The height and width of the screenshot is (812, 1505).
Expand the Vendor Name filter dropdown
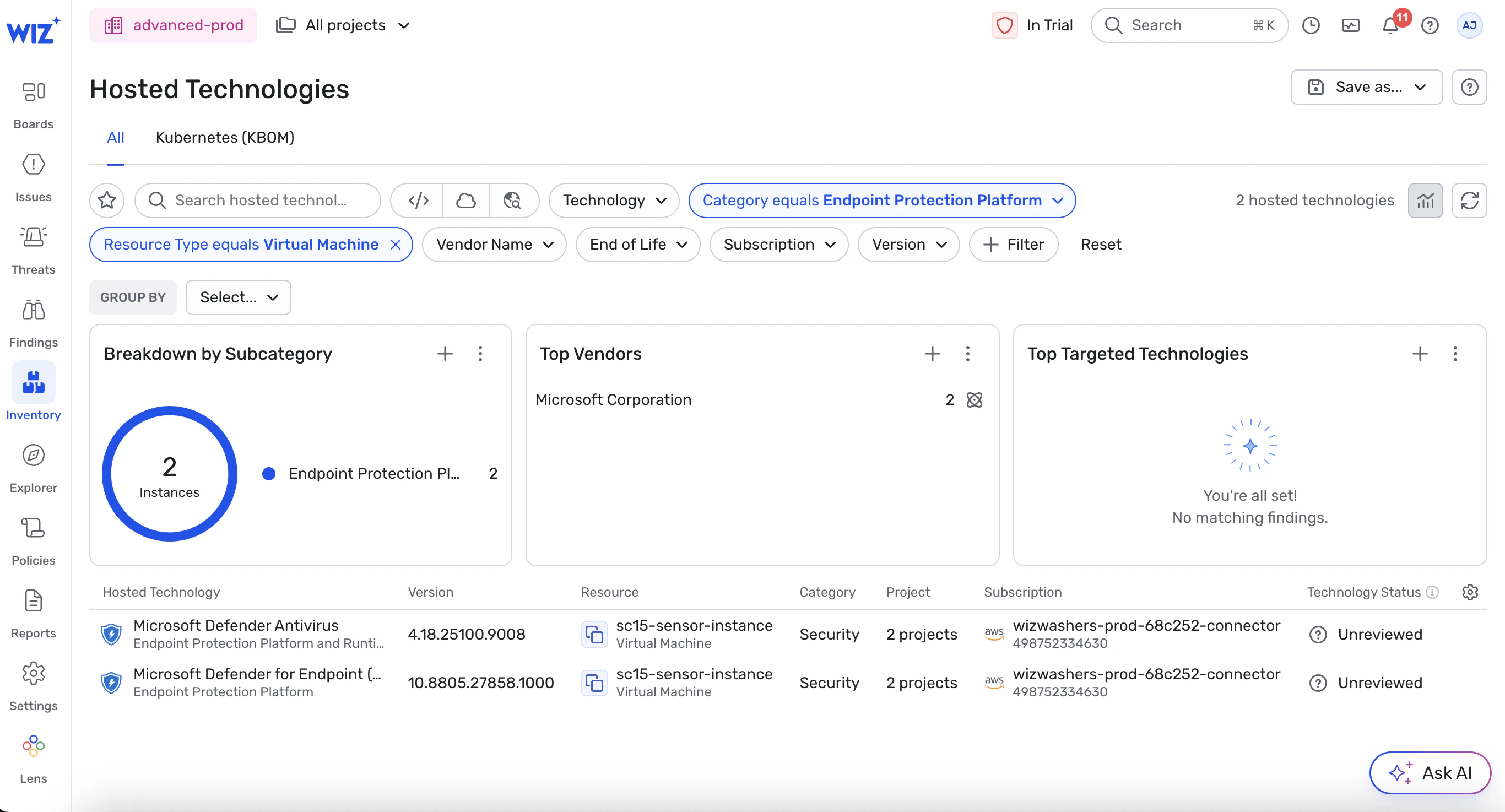tap(494, 244)
